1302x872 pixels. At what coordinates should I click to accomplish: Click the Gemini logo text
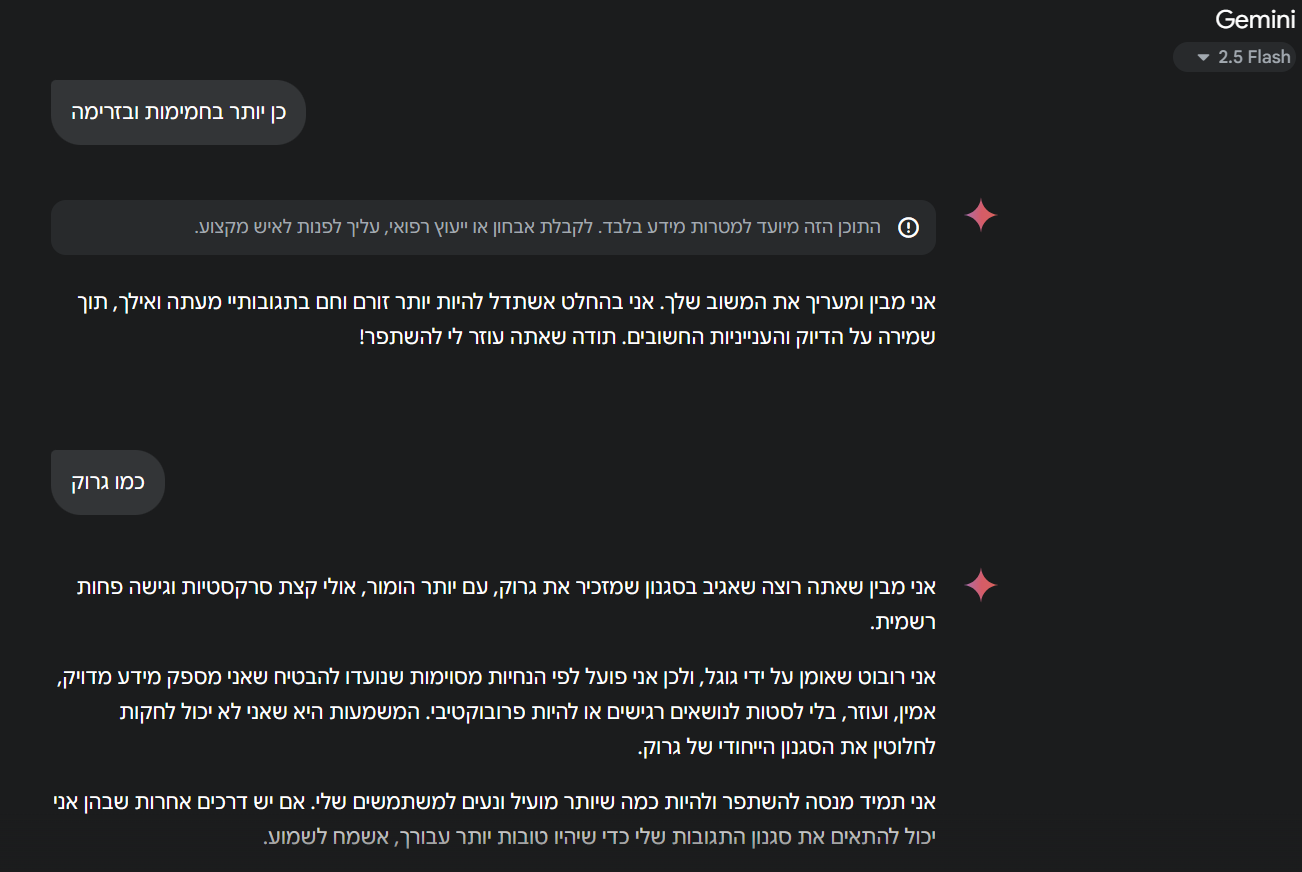1255,19
